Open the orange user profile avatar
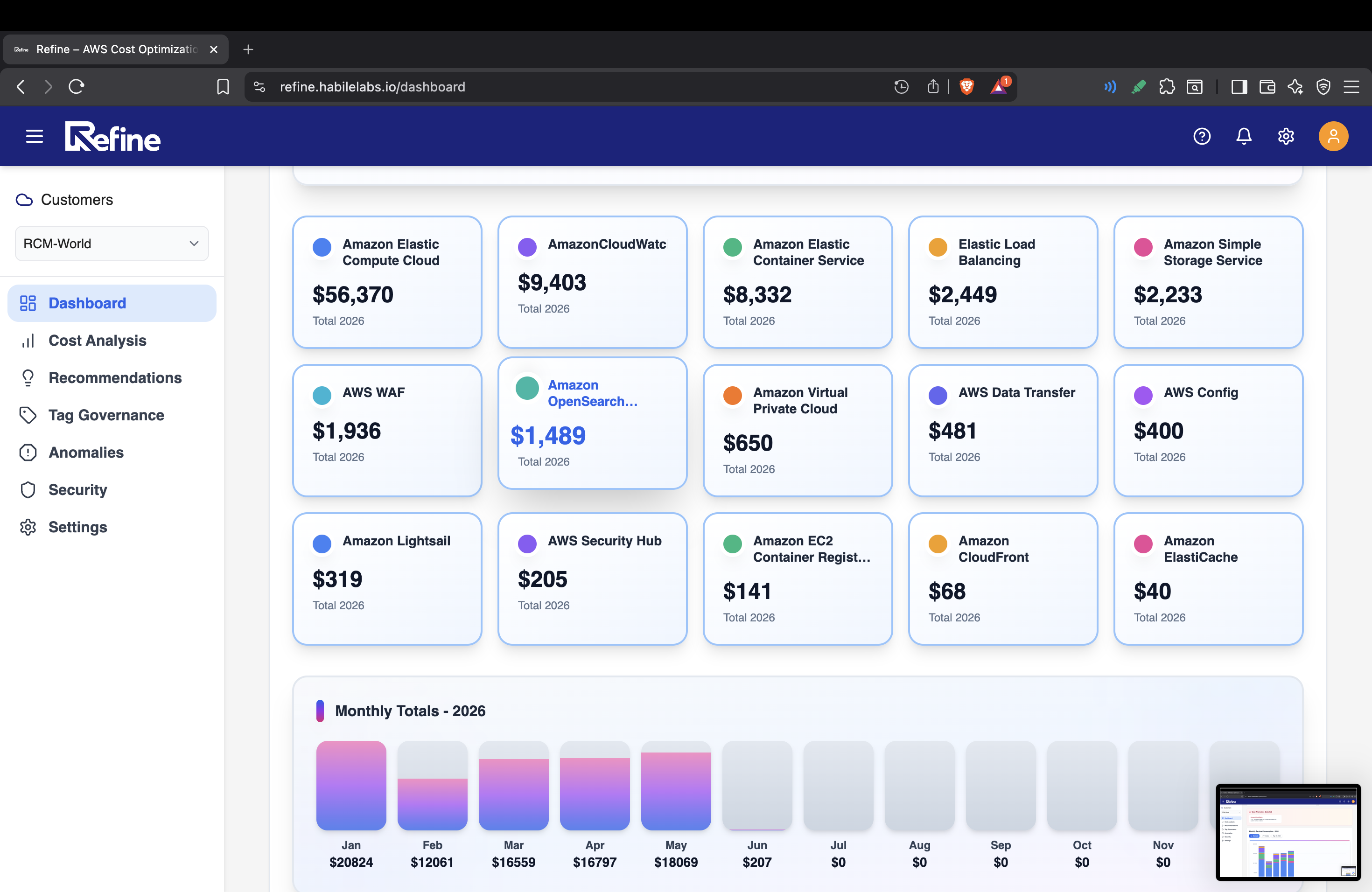The height and width of the screenshot is (892, 1372). click(x=1333, y=137)
